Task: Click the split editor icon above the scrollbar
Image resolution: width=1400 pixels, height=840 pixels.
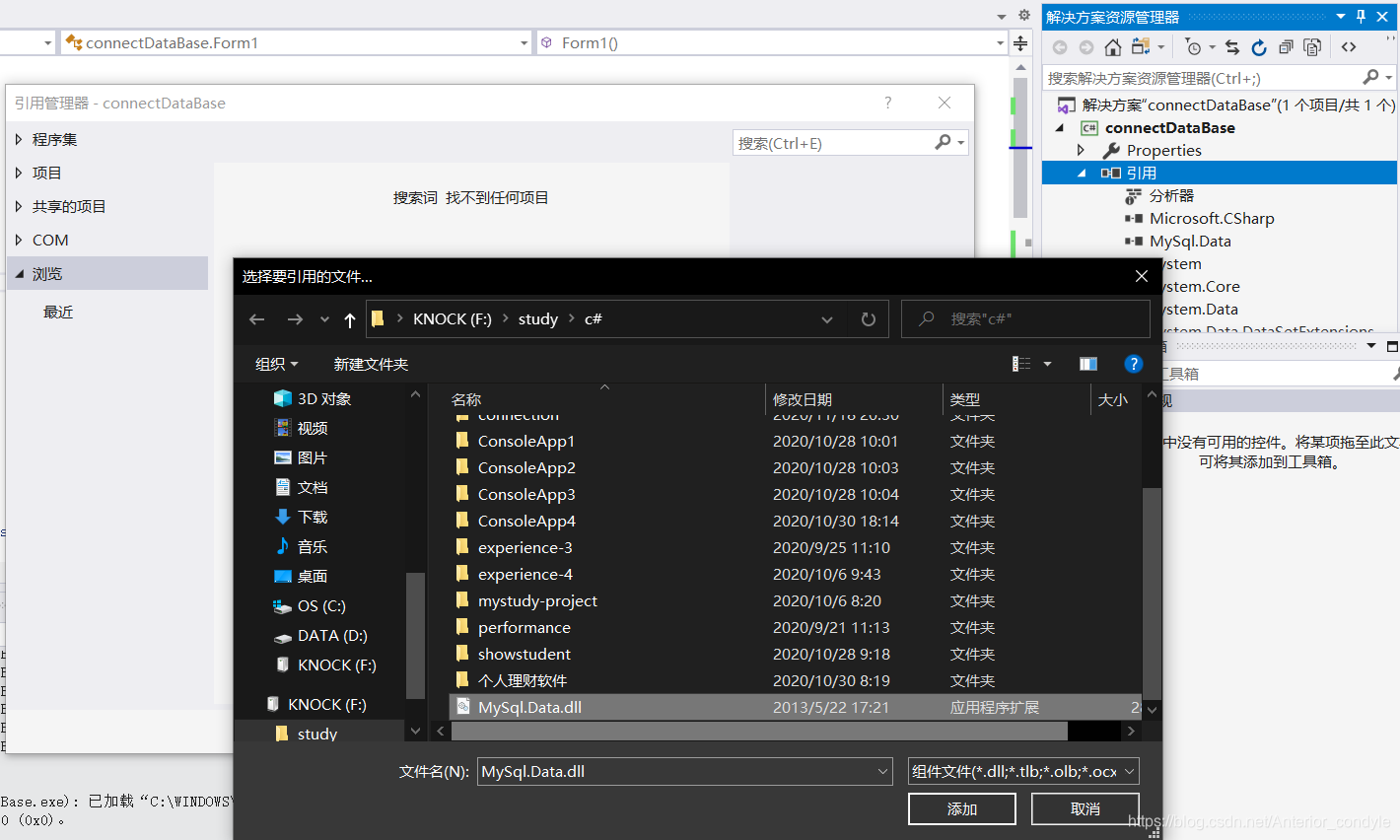Action: pos(1020,43)
